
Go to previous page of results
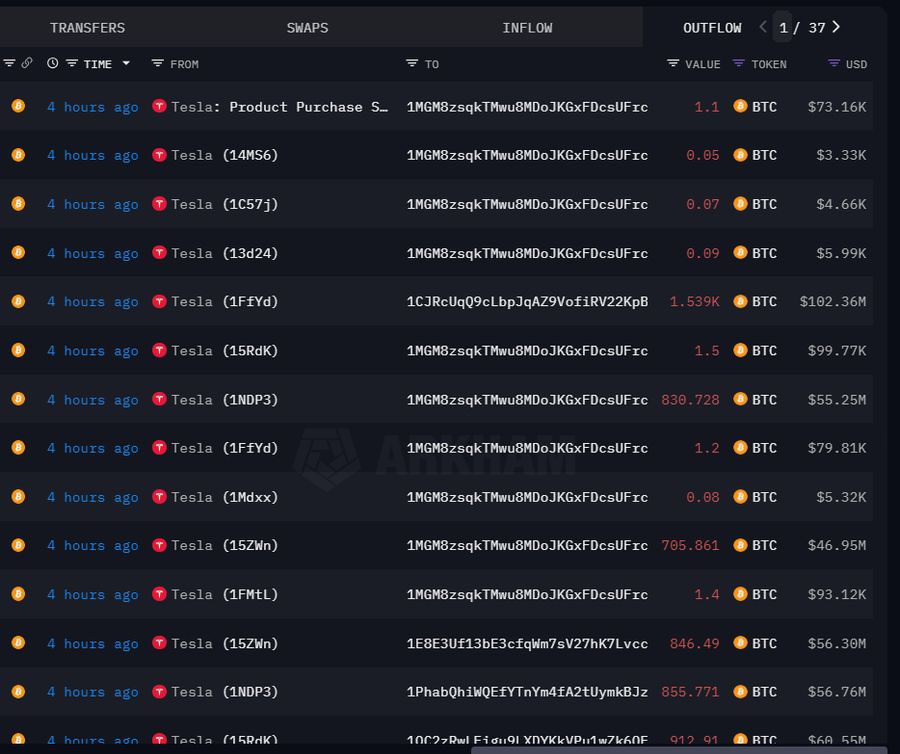[x=763, y=27]
